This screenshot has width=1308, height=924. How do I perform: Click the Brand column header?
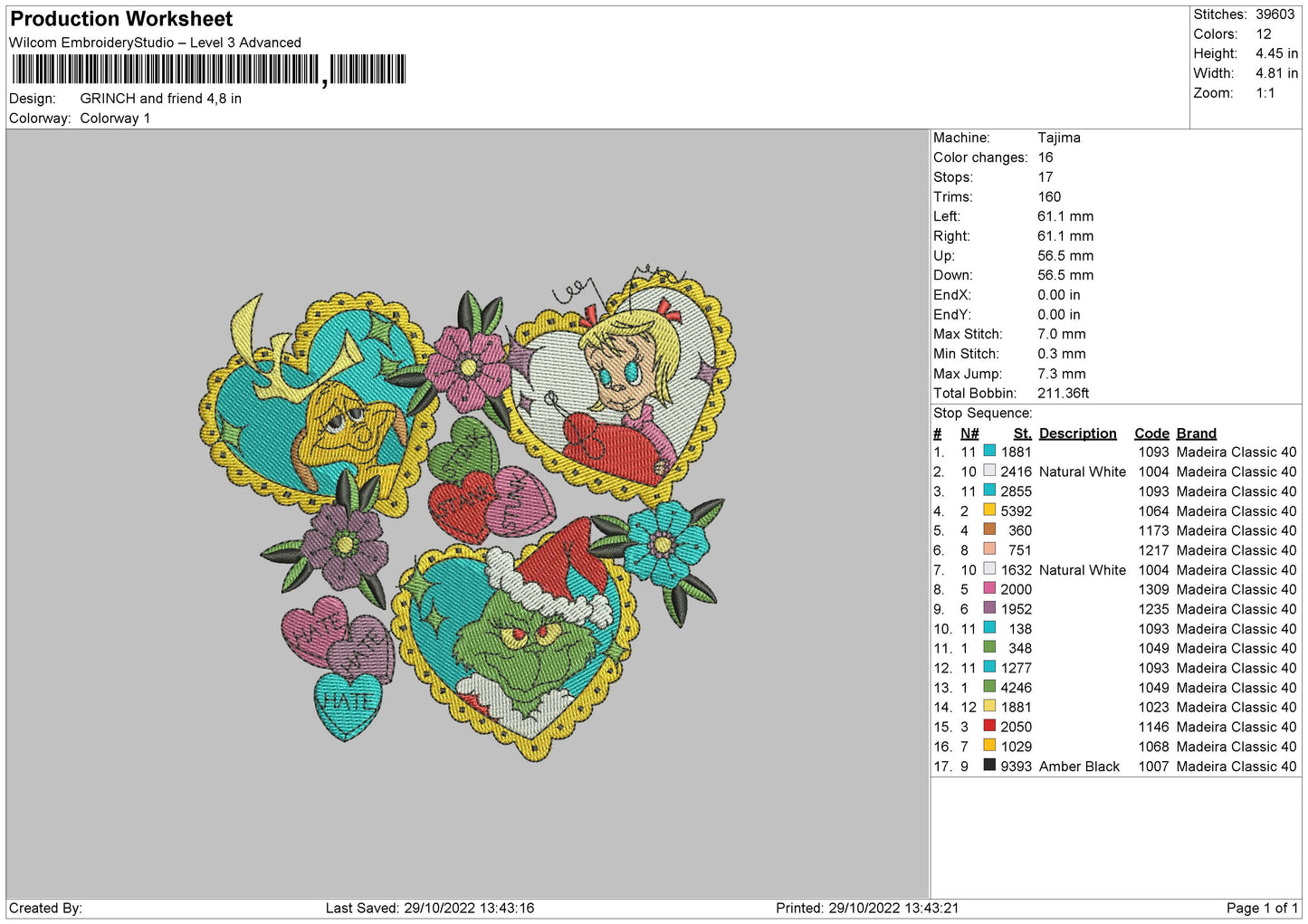pyautogui.click(x=1196, y=433)
